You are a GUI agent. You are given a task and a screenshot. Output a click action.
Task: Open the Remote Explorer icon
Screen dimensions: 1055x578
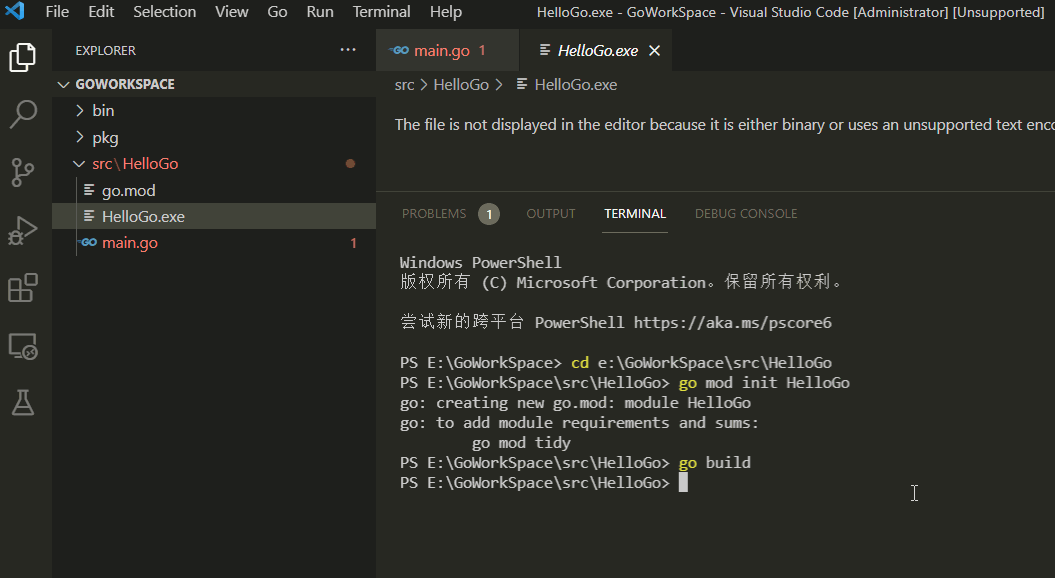click(23, 346)
